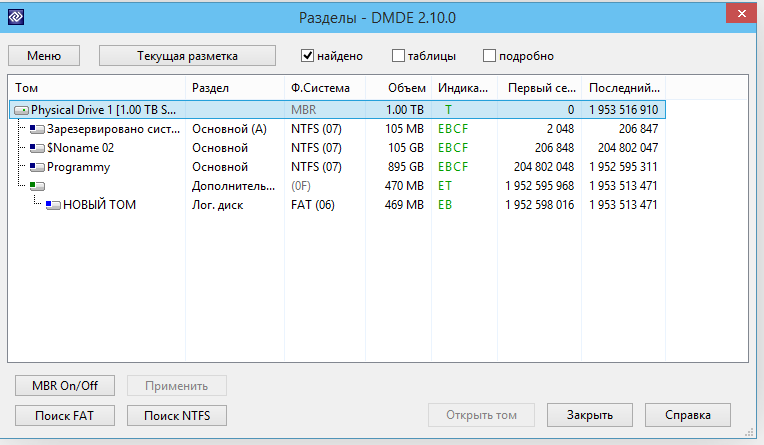Select the НОВЫЙ ТОМ logical disk
Image resolution: width=764 pixels, height=445 pixels.
(99, 205)
